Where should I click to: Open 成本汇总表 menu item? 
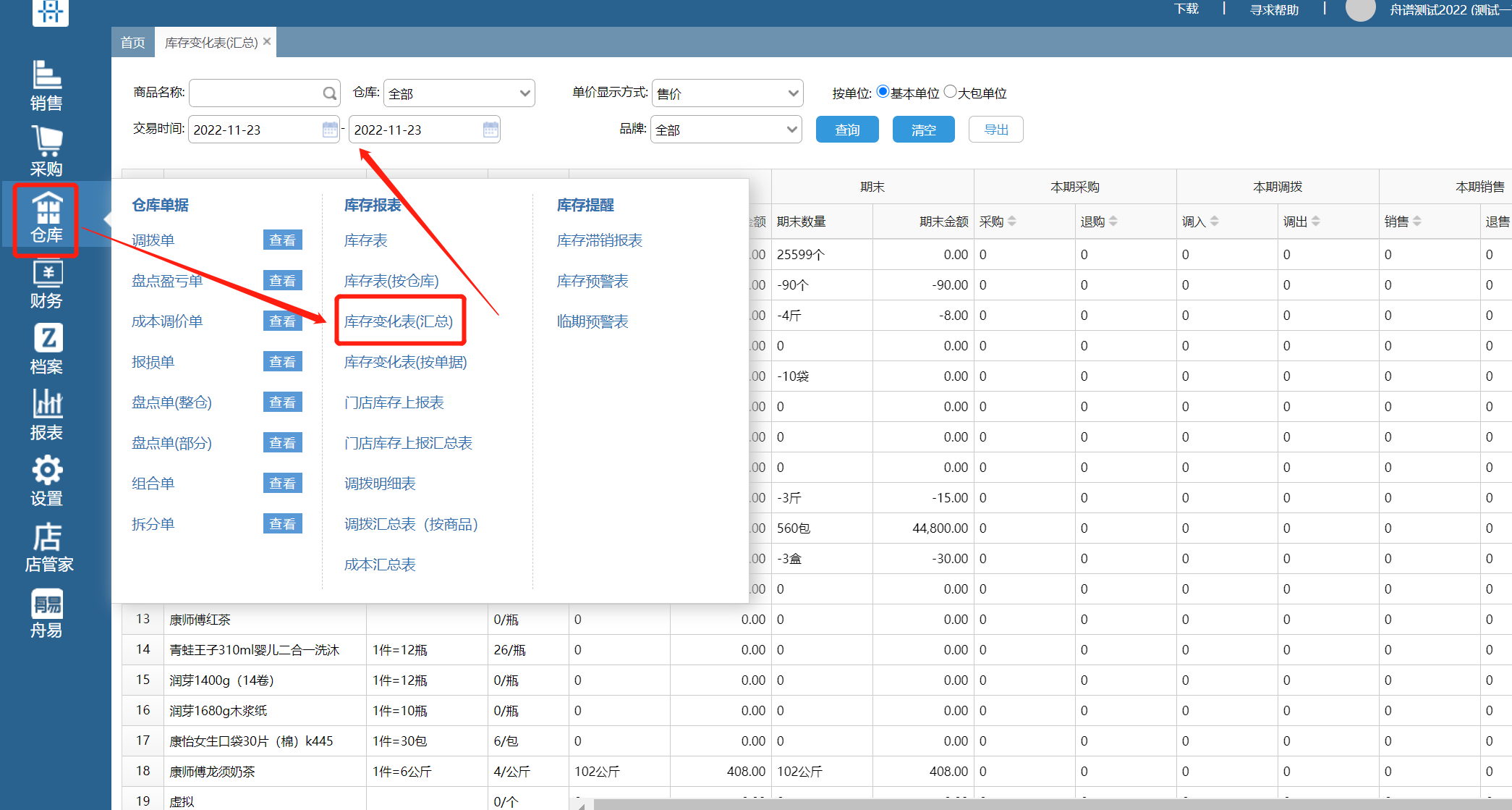click(380, 565)
